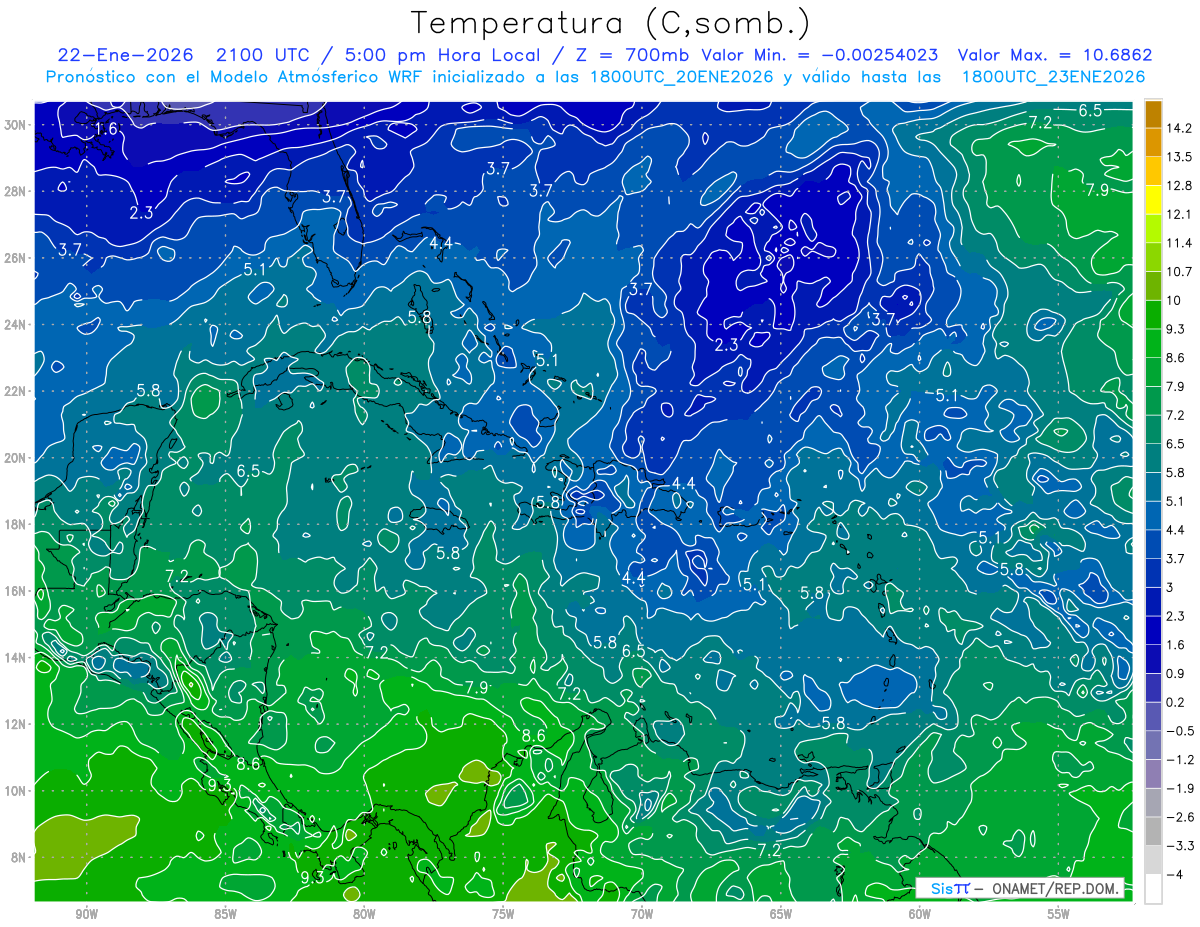Image resolution: width=1200 pixels, height=927 pixels.
Task: Click the colorbar label "3"
Action: (1170, 587)
